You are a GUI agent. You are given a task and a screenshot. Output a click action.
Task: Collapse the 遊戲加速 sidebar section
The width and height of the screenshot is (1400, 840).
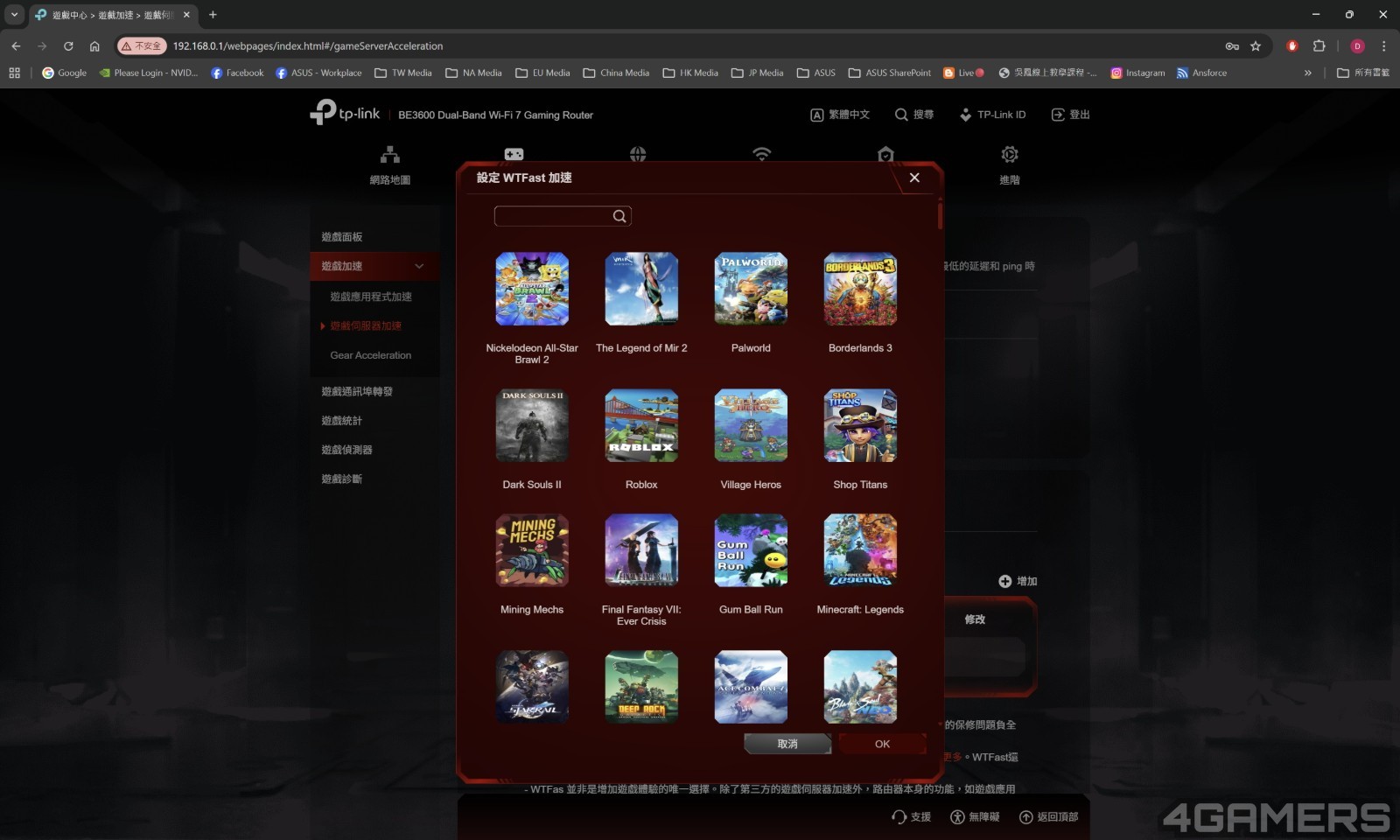374,266
